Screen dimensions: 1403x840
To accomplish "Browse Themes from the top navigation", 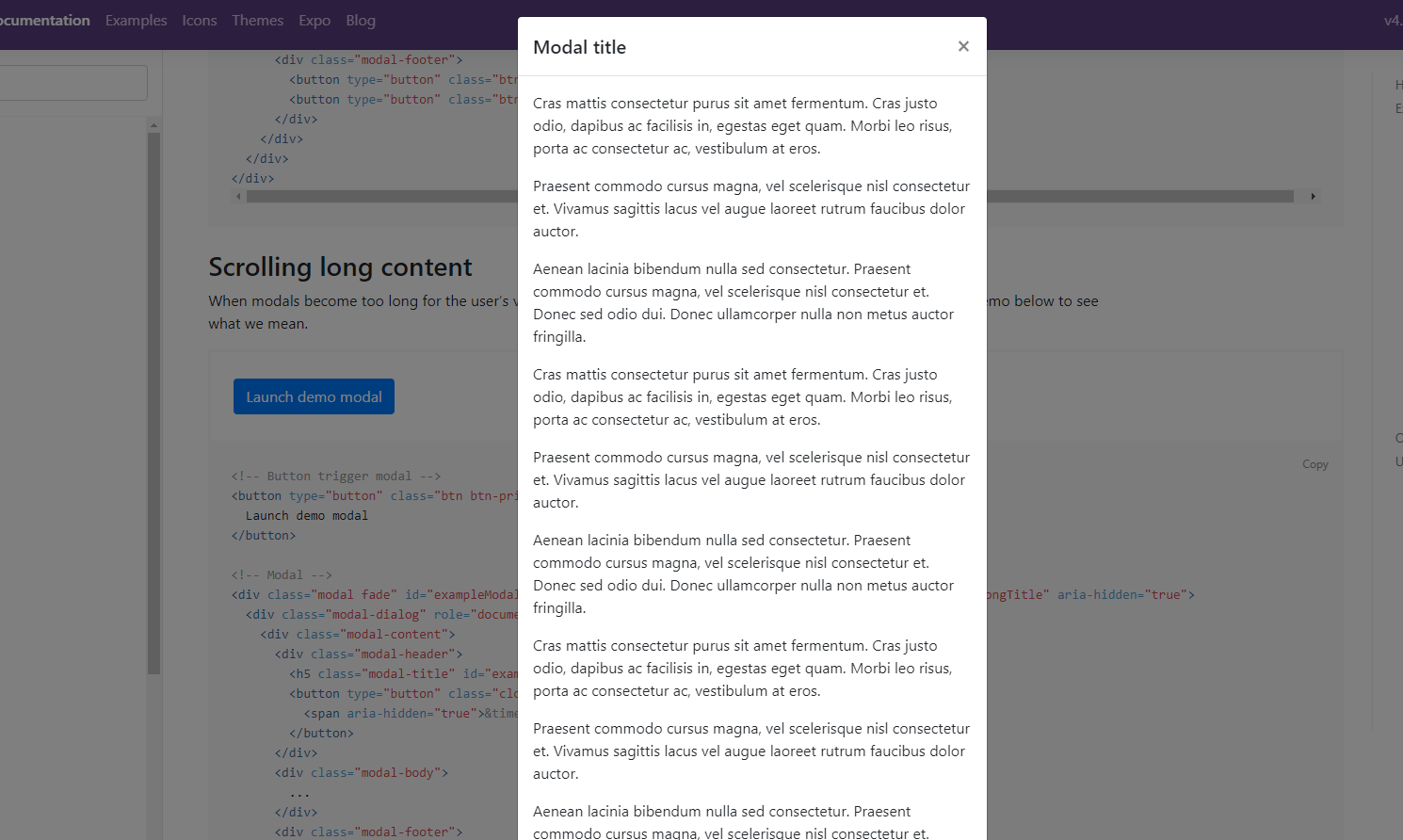I will pos(257,20).
